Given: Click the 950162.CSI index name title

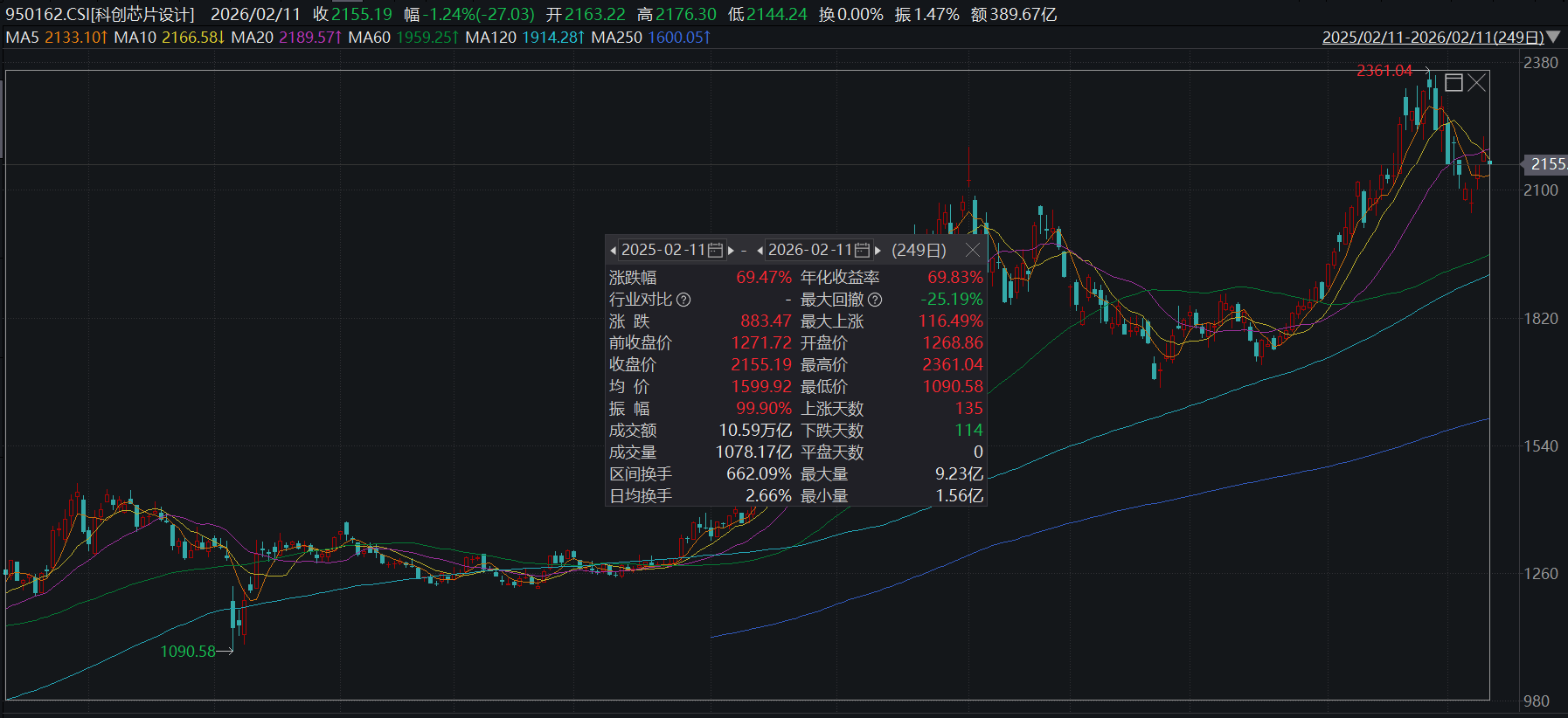Looking at the screenshot, I should [100, 15].
